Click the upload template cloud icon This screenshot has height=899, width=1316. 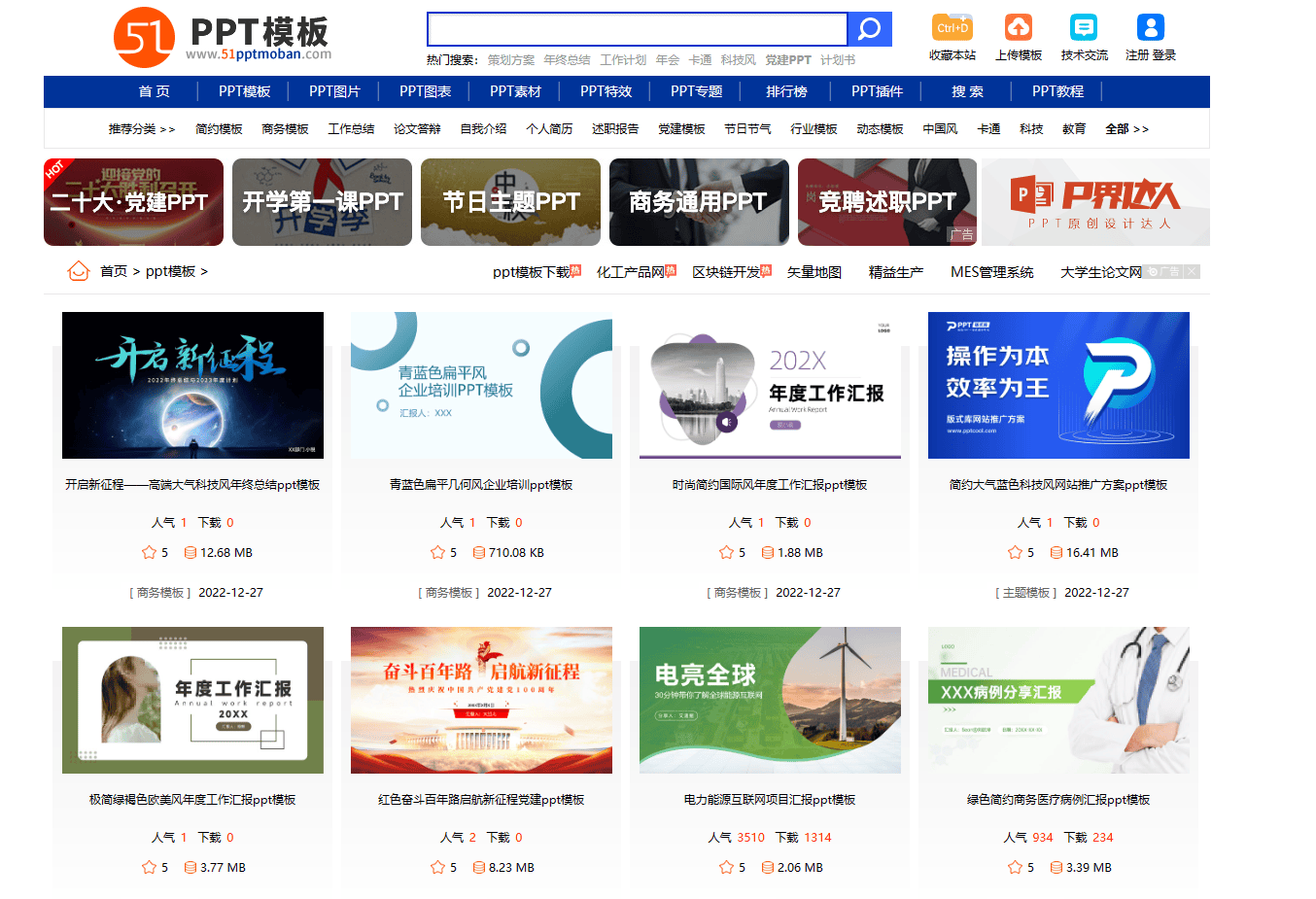pos(1018,27)
